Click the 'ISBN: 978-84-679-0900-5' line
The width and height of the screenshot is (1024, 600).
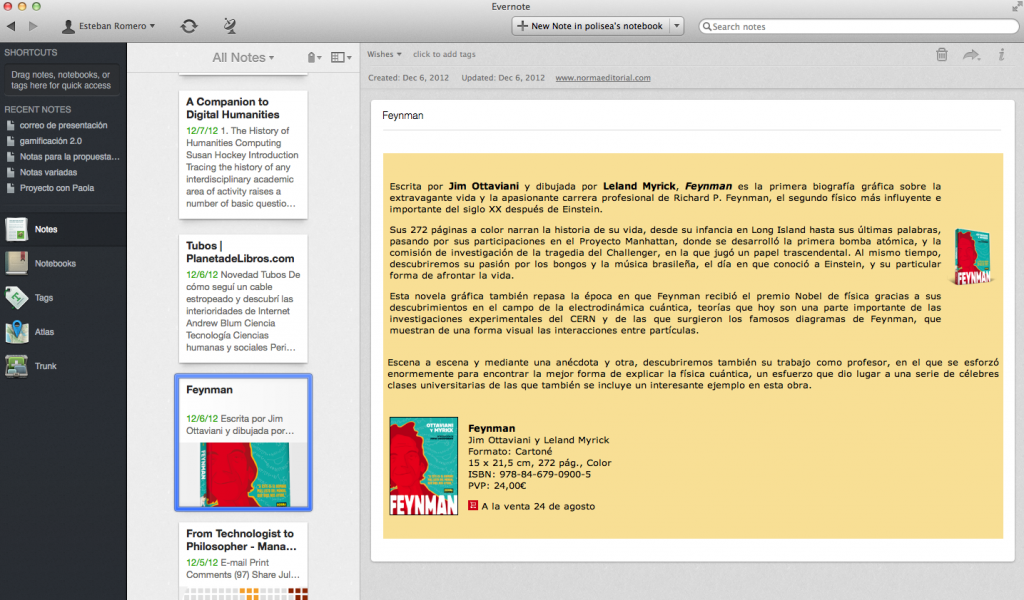coord(530,475)
